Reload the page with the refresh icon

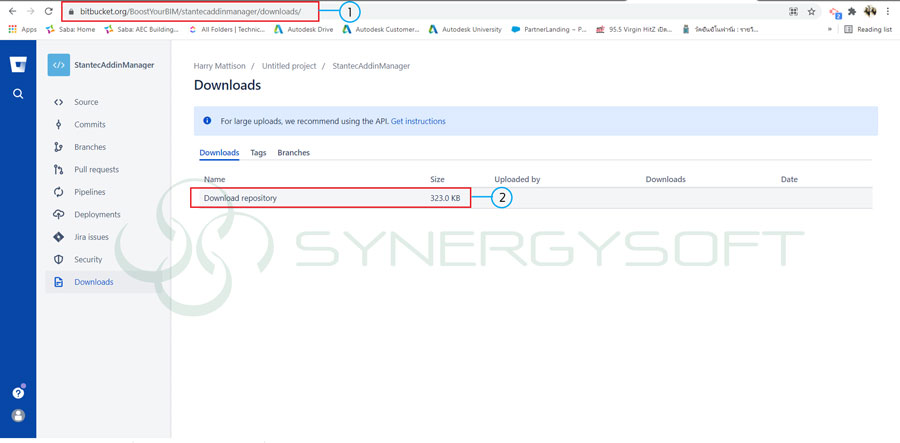click(x=49, y=11)
